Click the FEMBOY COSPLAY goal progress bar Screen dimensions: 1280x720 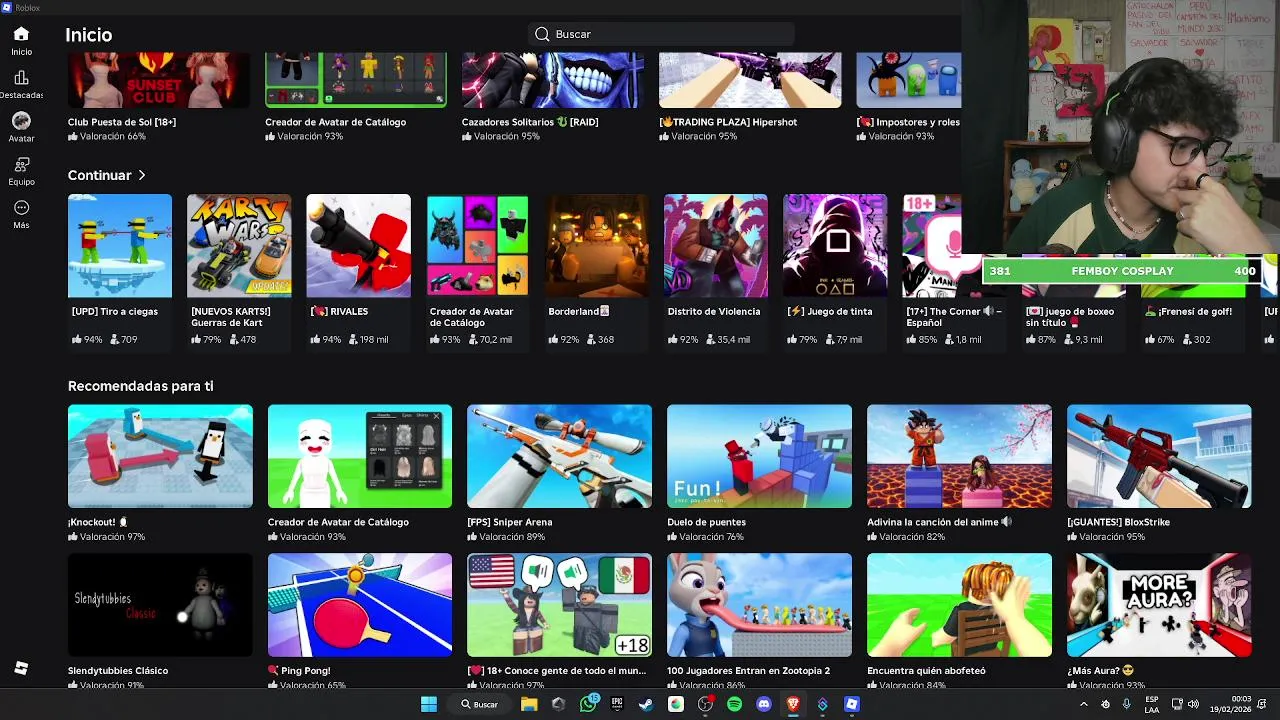[1122, 271]
